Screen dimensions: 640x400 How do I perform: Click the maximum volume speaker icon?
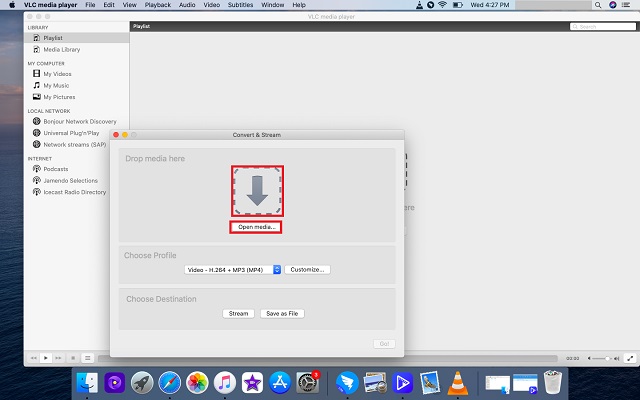616,358
